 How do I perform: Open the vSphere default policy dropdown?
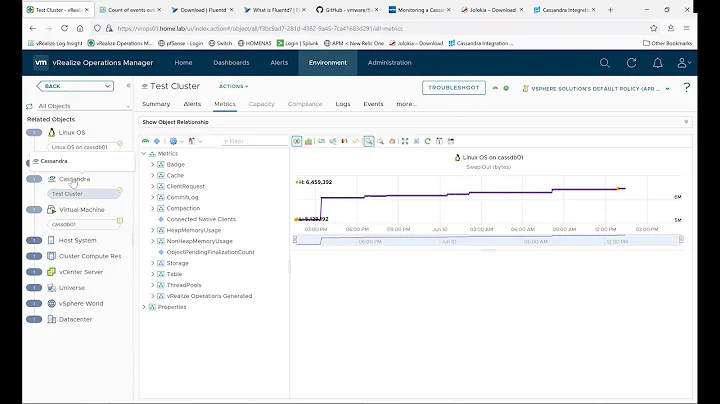pyautogui.click(x=667, y=89)
